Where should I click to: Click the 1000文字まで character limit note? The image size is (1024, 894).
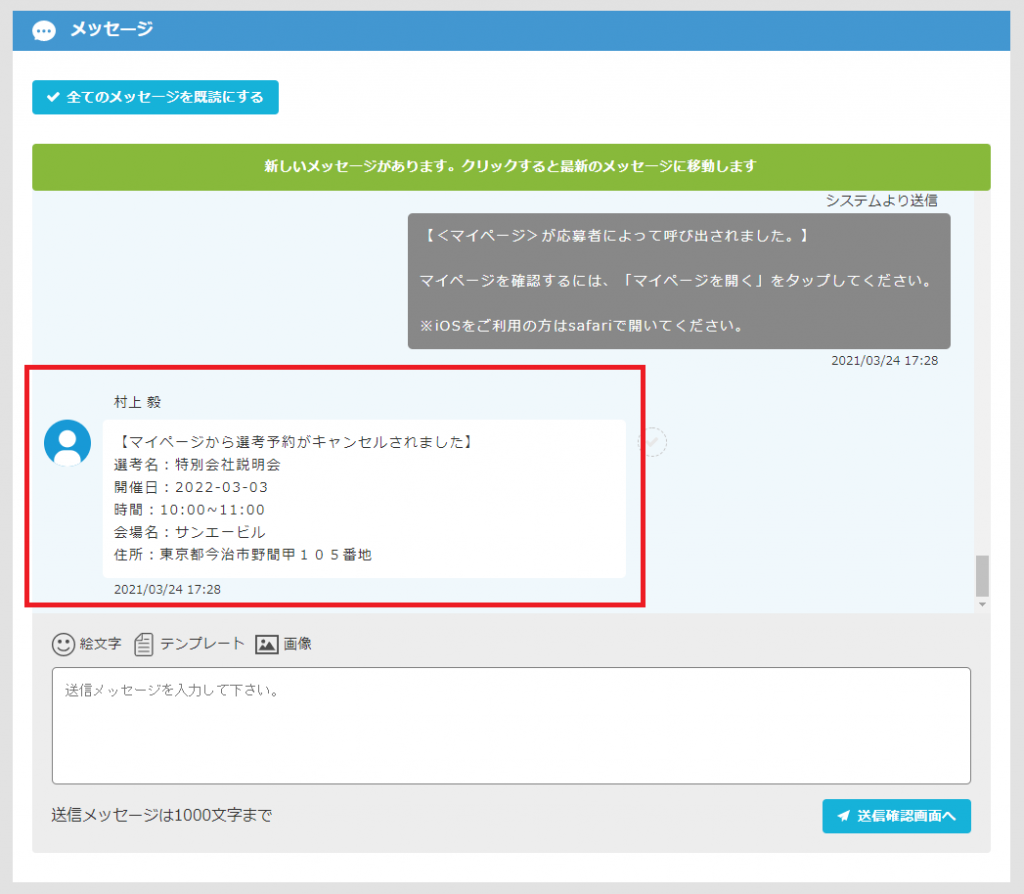click(162, 815)
